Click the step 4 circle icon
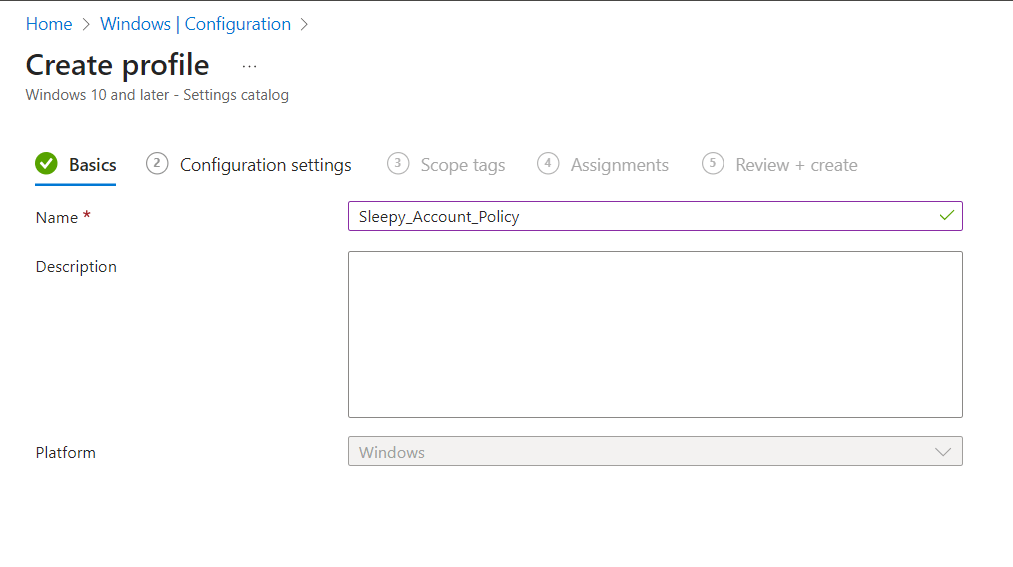Screen dimensions: 1013x567 point(548,164)
